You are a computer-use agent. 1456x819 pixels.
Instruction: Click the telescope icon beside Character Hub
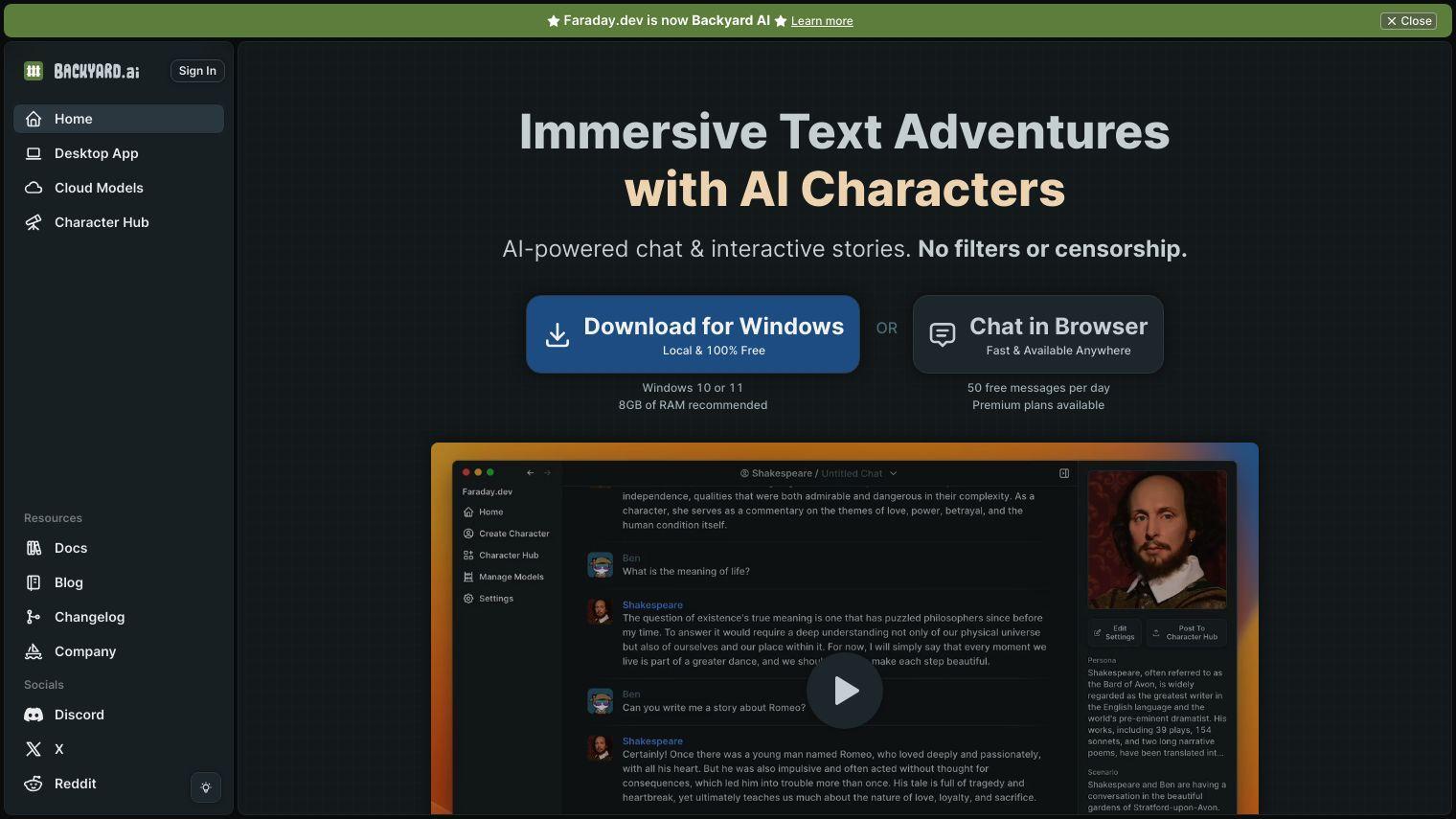[x=34, y=222]
